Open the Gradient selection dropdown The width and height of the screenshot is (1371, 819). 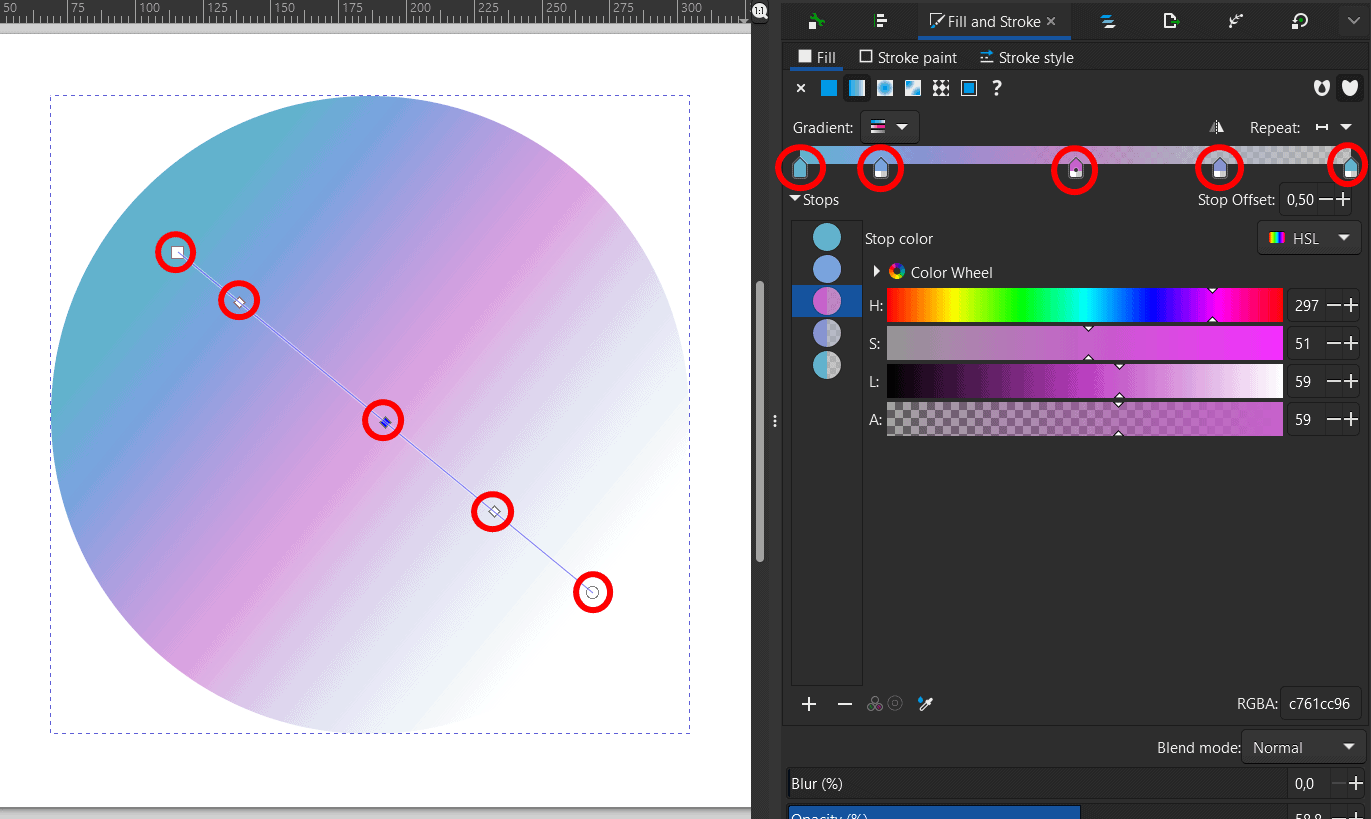coord(890,127)
